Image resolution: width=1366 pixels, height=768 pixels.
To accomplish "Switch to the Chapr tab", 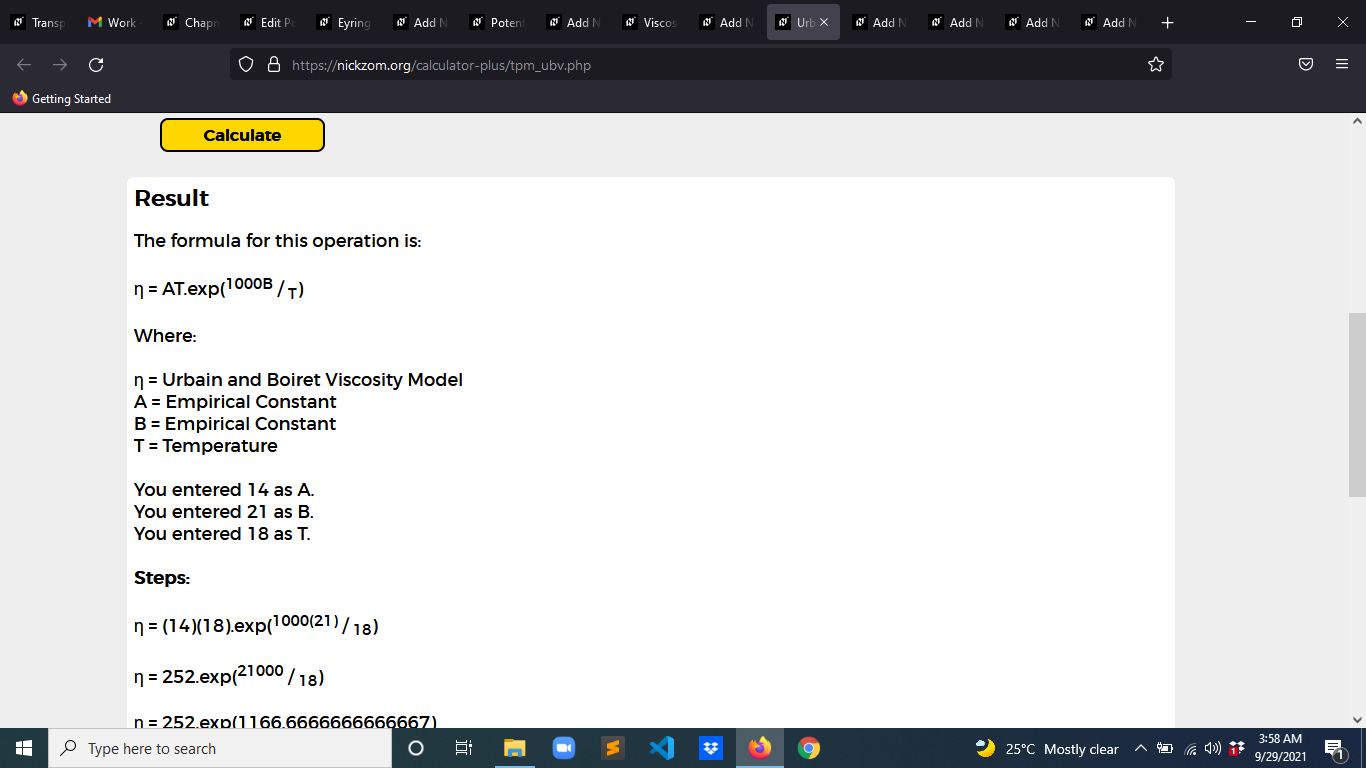I will (x=190, y=22).
